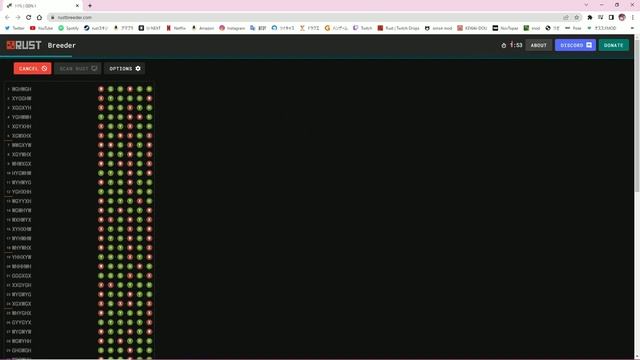
Task: Click the browser forward arrow
Action: tap(18, 18)
